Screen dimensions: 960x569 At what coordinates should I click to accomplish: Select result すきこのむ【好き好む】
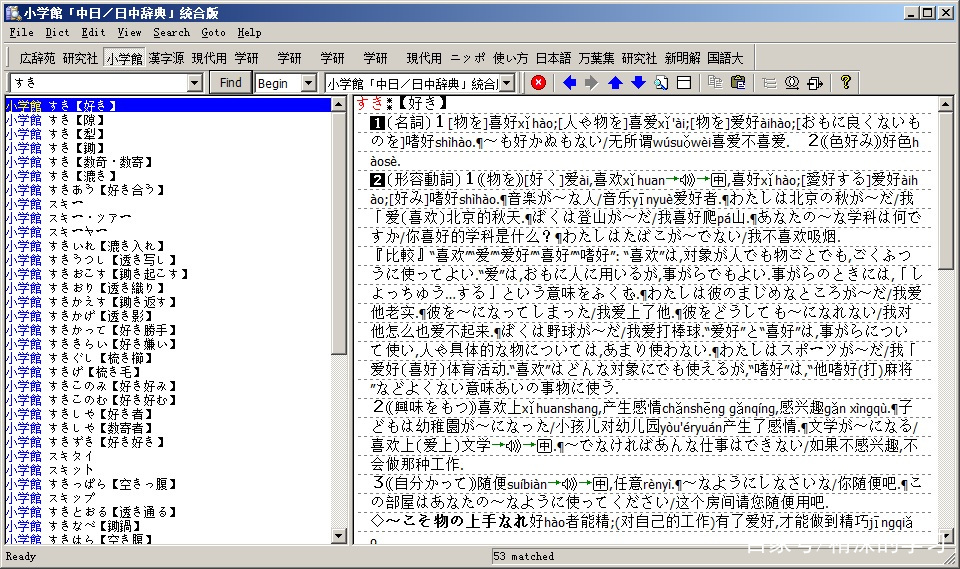[92, 400]
